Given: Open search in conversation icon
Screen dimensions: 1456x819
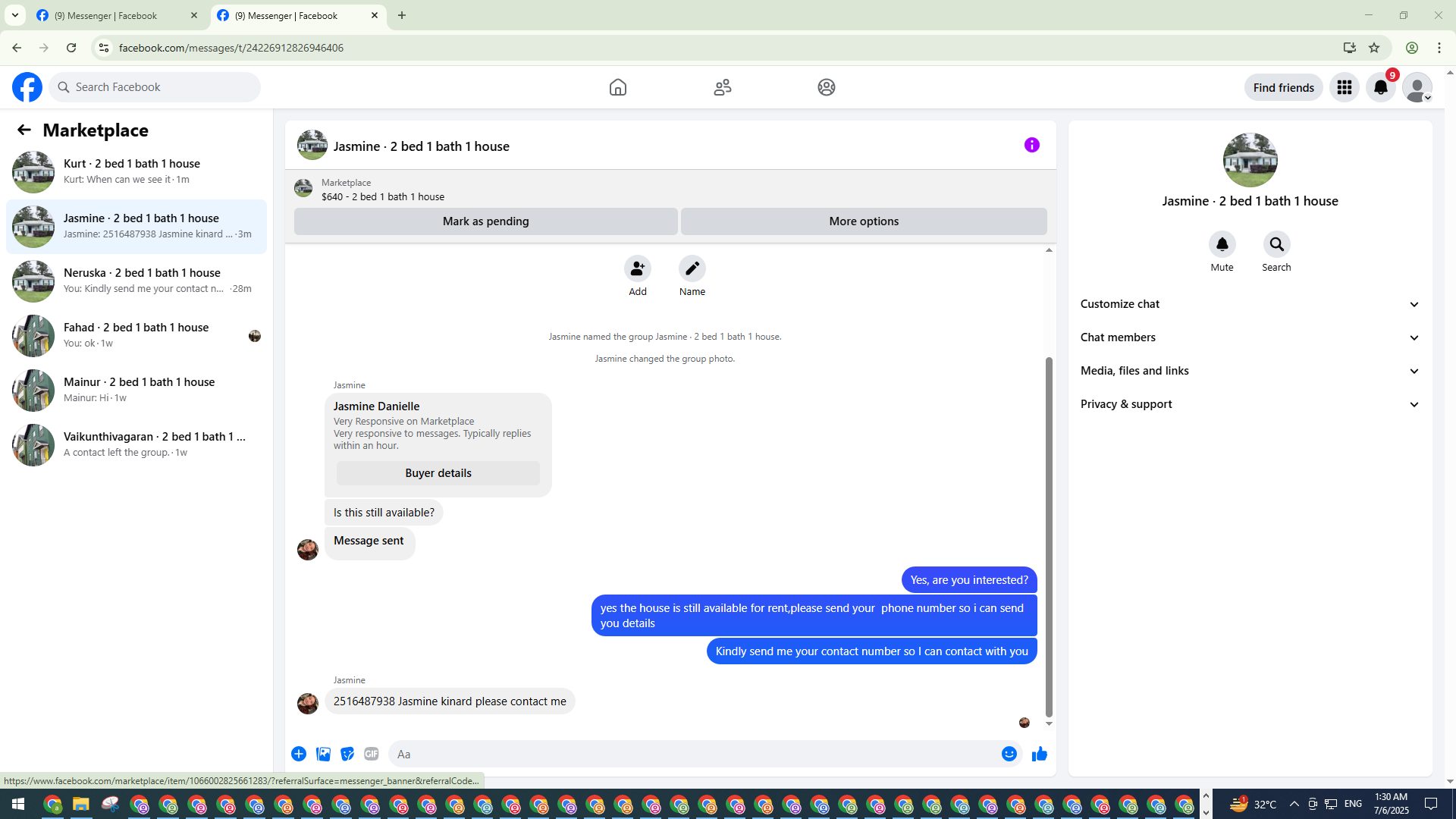Looking at the screenshot, I should point(1276,244).
